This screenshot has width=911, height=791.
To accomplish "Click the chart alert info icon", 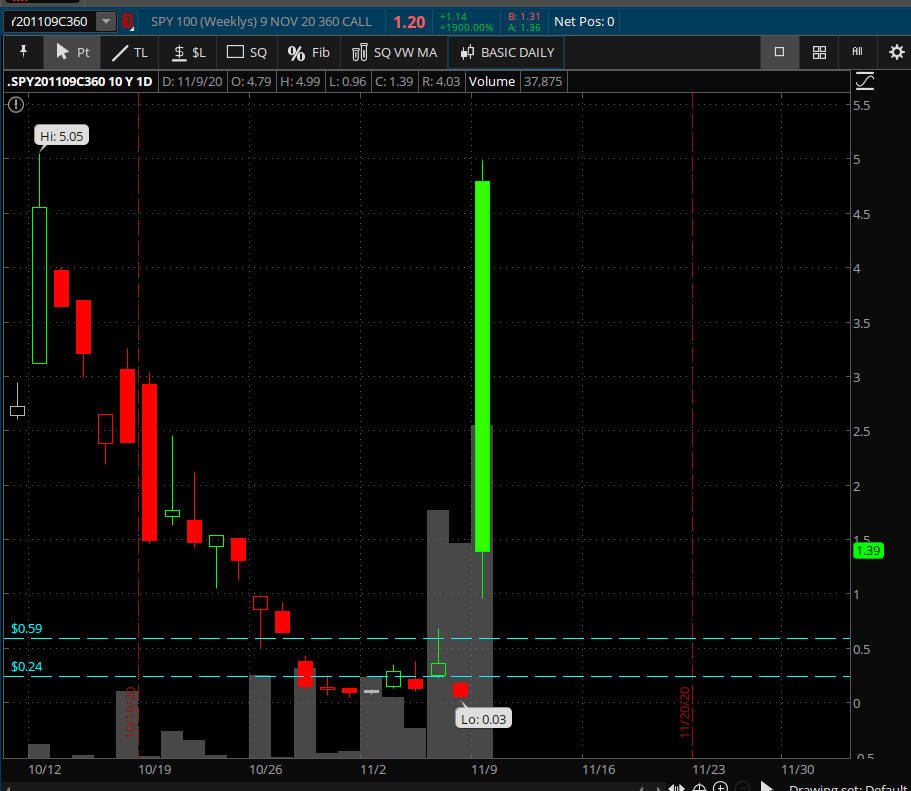I will point(15,103).
